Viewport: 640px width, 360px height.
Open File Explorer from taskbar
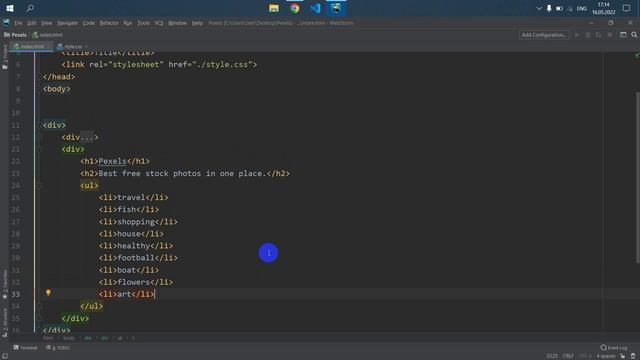(x=273, y=8)
